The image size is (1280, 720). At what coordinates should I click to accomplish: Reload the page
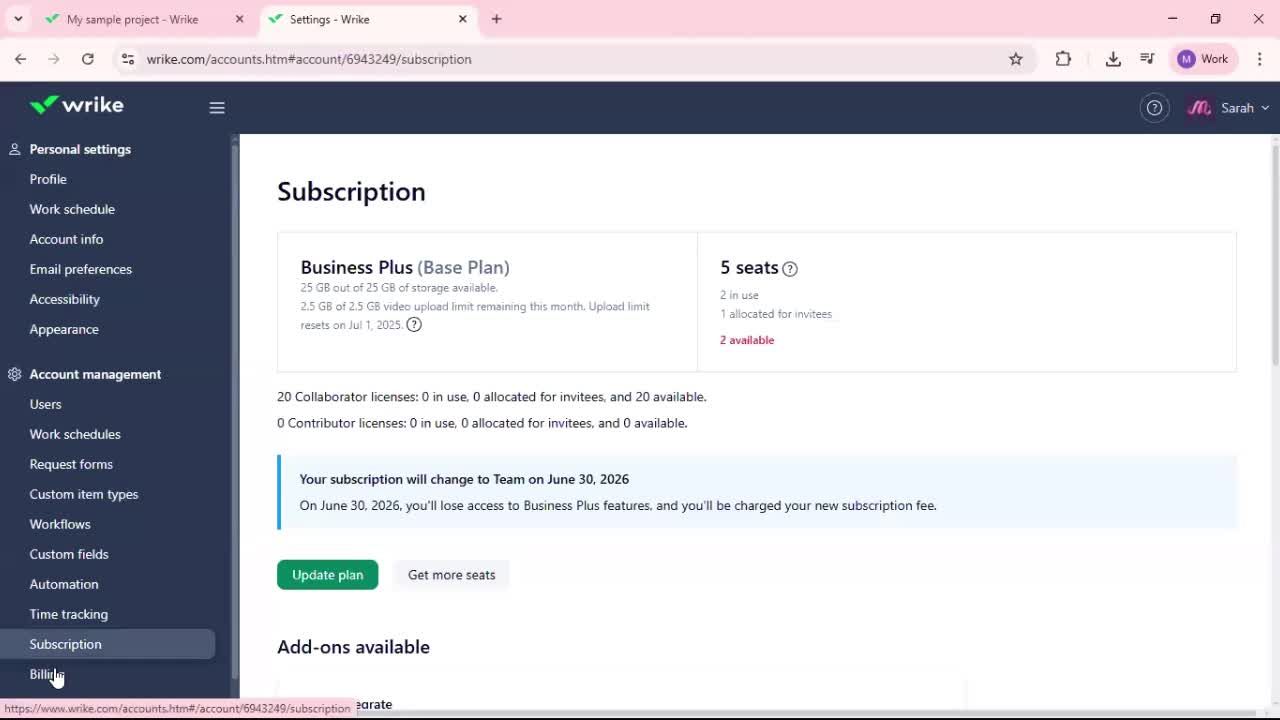point(88,59)
